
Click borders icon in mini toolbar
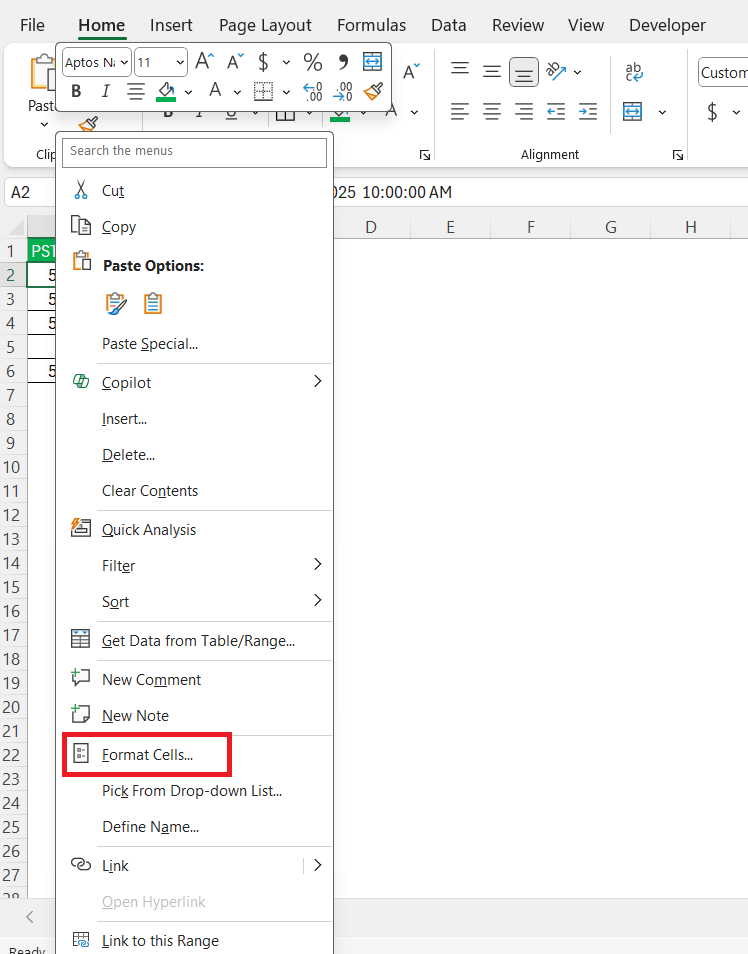[x=263, y=91]
